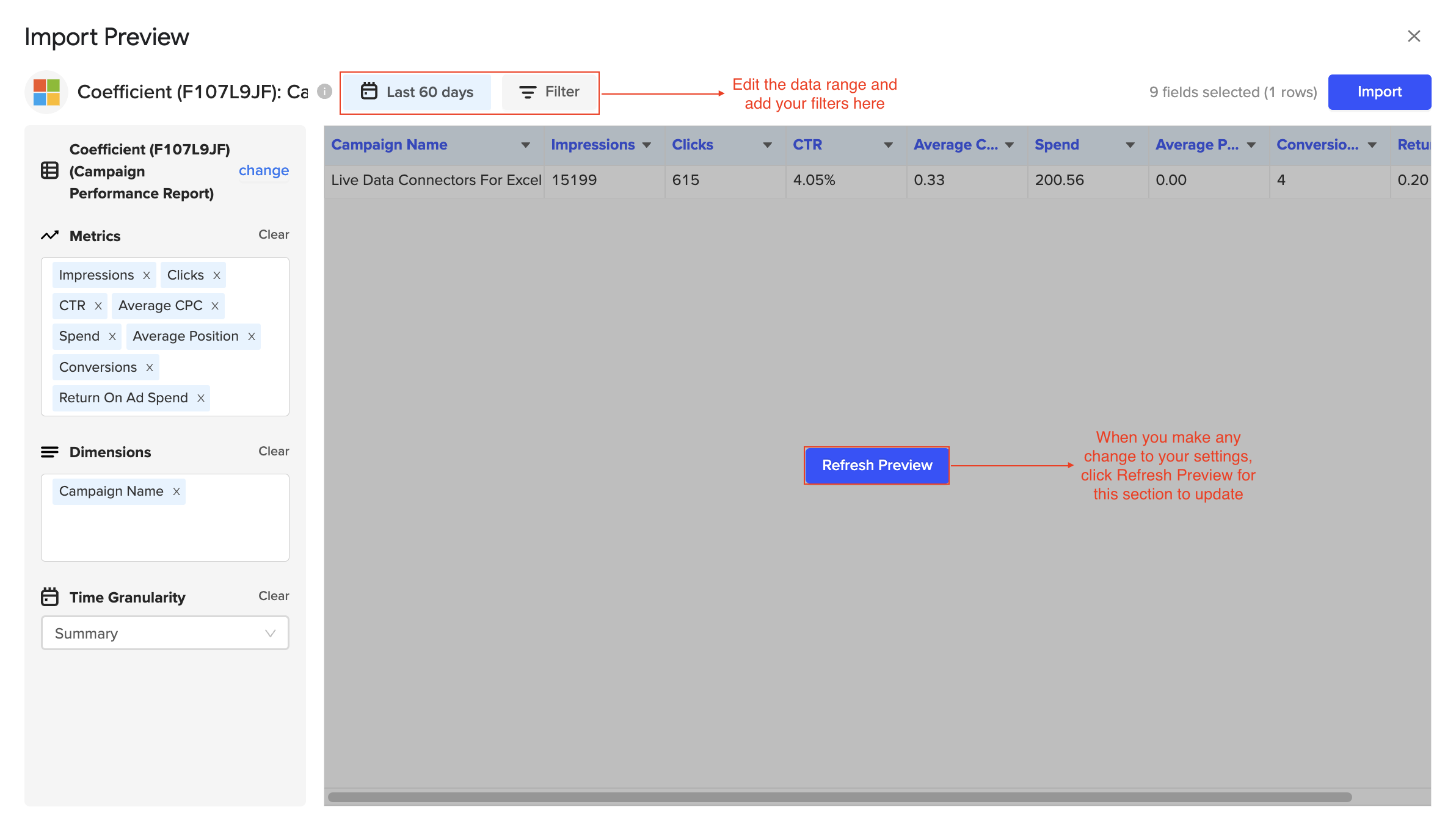Select the Live Data Connectors For Excel cell
Screen dimensions: 1456x829
(434, 181)
